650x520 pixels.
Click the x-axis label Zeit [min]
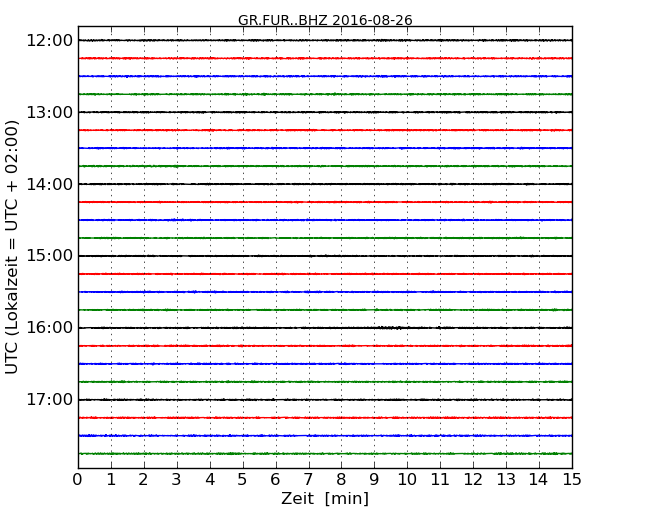pyautogui.click(x=325, y=498)
